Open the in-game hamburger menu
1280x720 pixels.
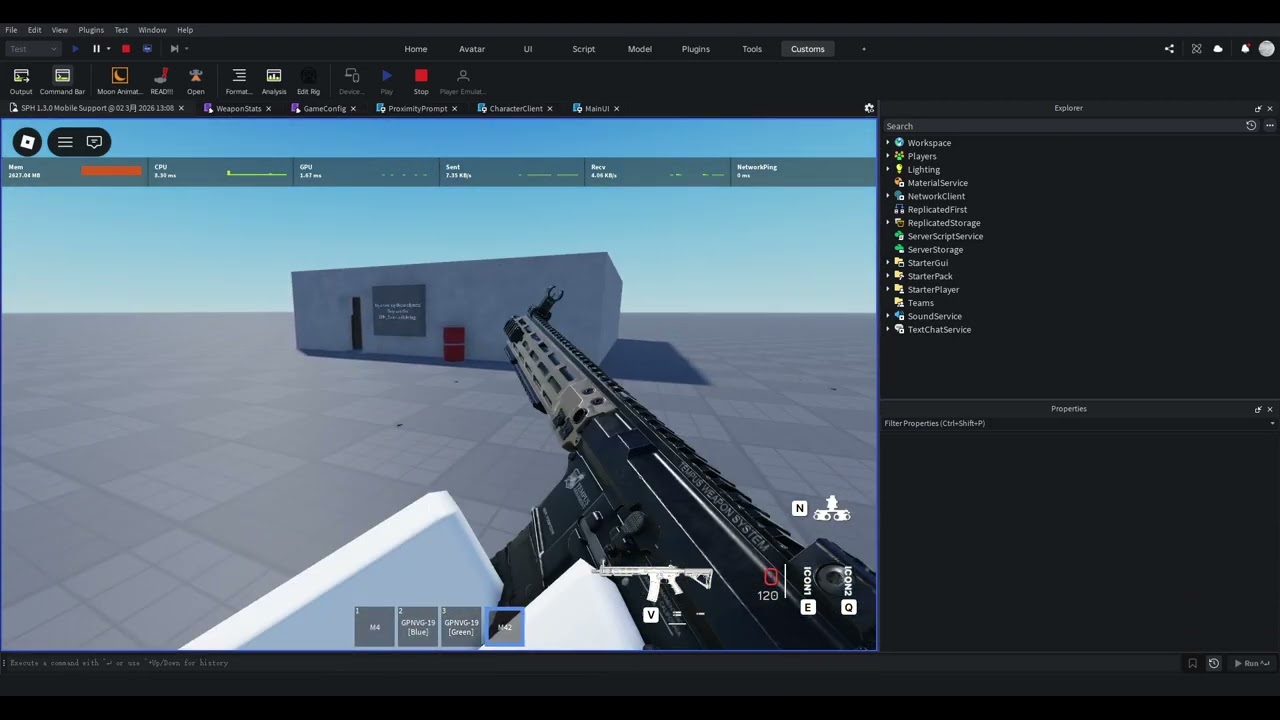[x=65, y=142]
